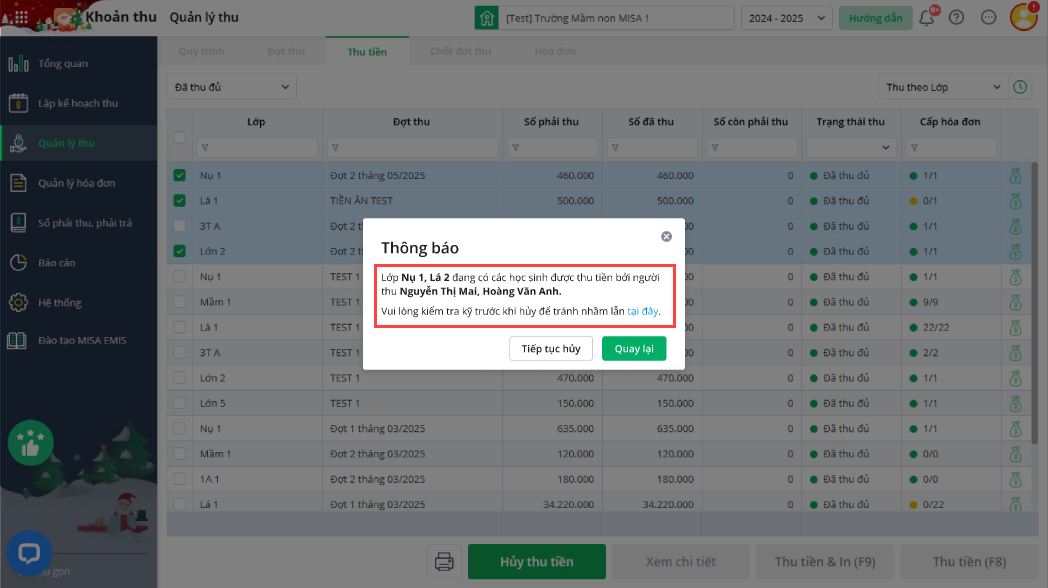
Task: Uncheck the first Lớn 2 row checkbox
Action: click(179, 251)
